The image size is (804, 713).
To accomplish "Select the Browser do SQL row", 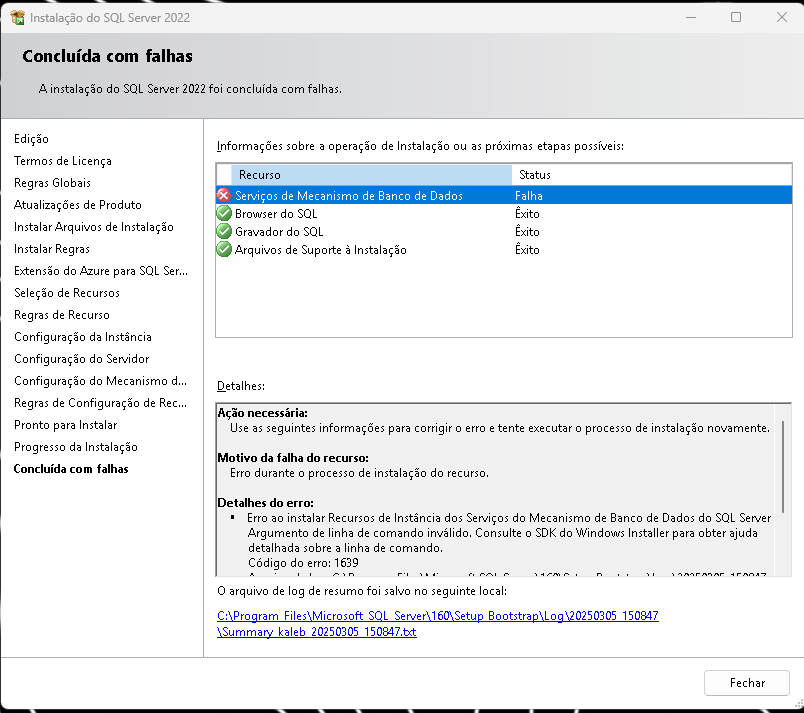I will [x=504, y=213].
